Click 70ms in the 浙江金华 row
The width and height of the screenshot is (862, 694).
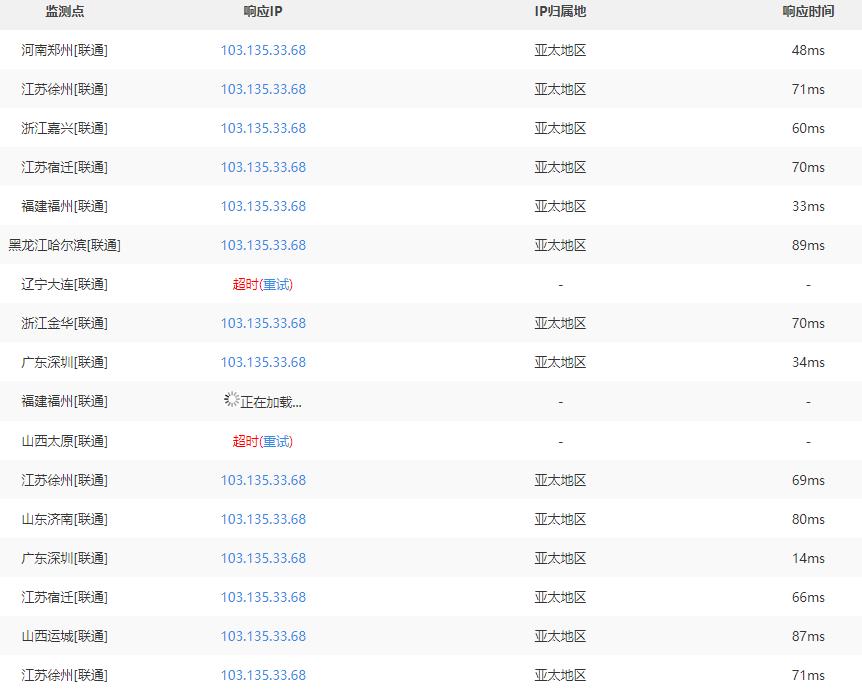click(x=808, y=323)
